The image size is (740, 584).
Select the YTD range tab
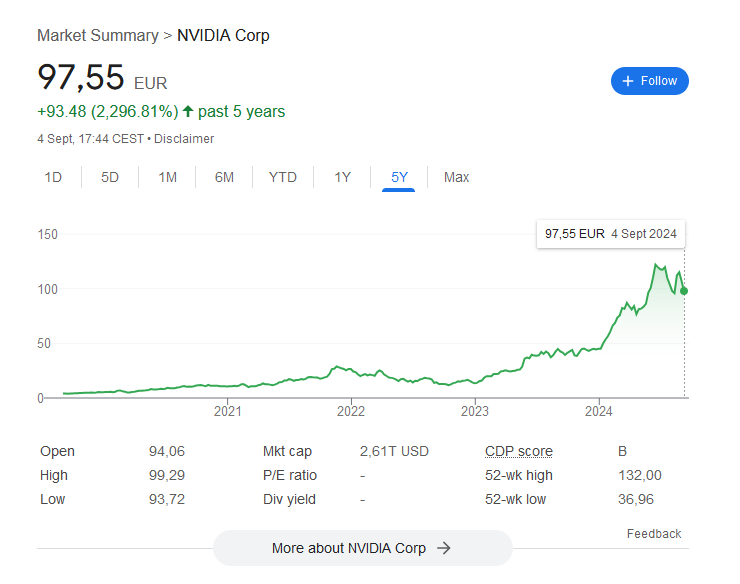[x=282, y=177]
